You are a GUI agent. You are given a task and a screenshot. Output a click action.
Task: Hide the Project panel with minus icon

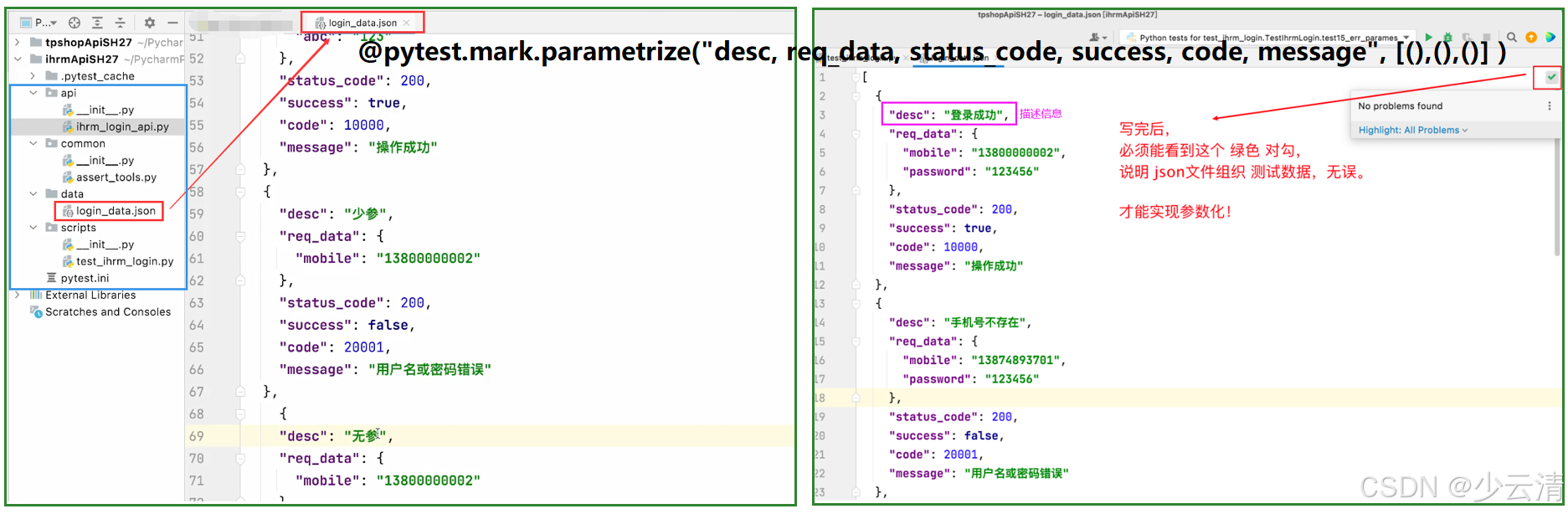pyautogui.click(x=172, y=23)
